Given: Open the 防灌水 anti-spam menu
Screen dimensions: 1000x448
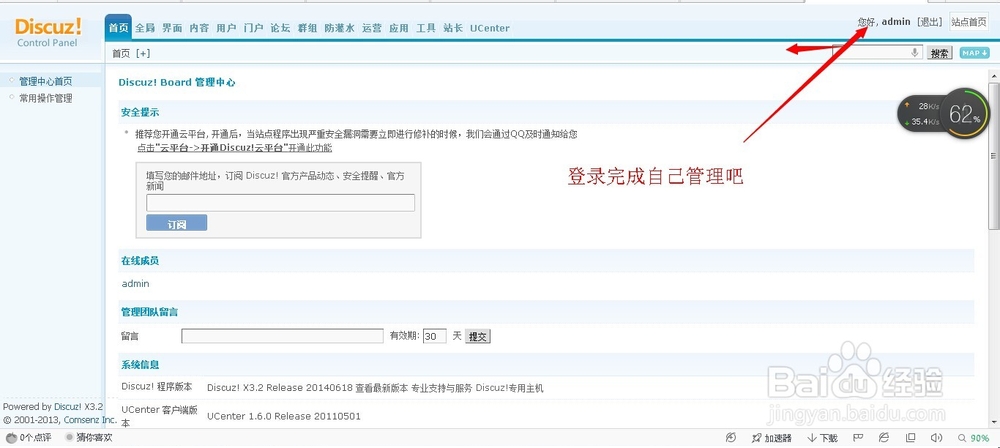Looking at the screenshot, I should coord(339,28).
